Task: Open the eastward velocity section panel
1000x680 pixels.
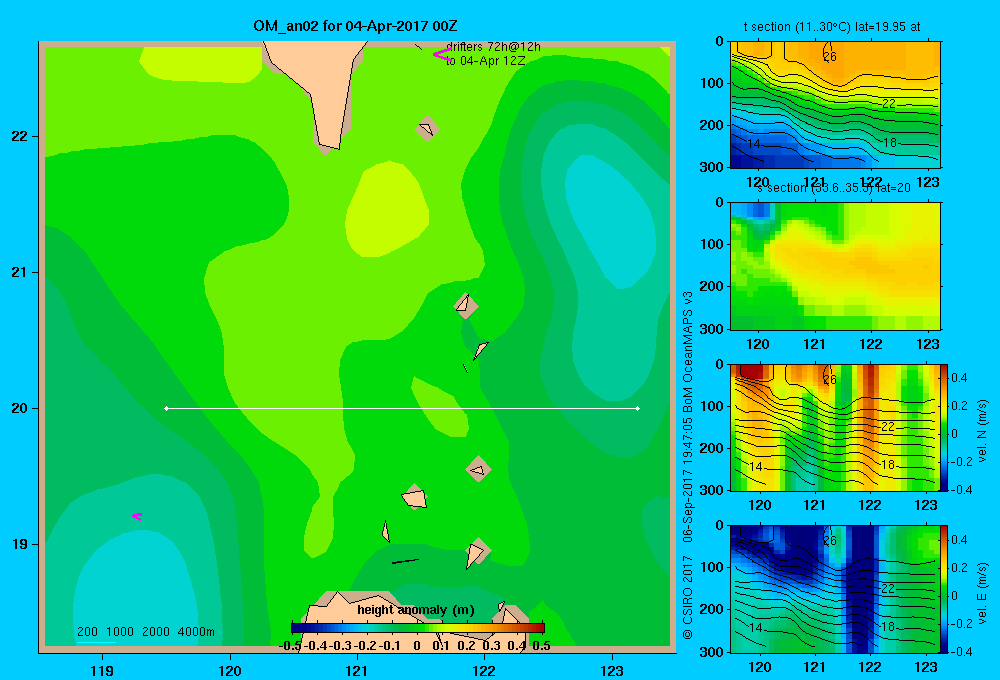Action: click(834, 589)
